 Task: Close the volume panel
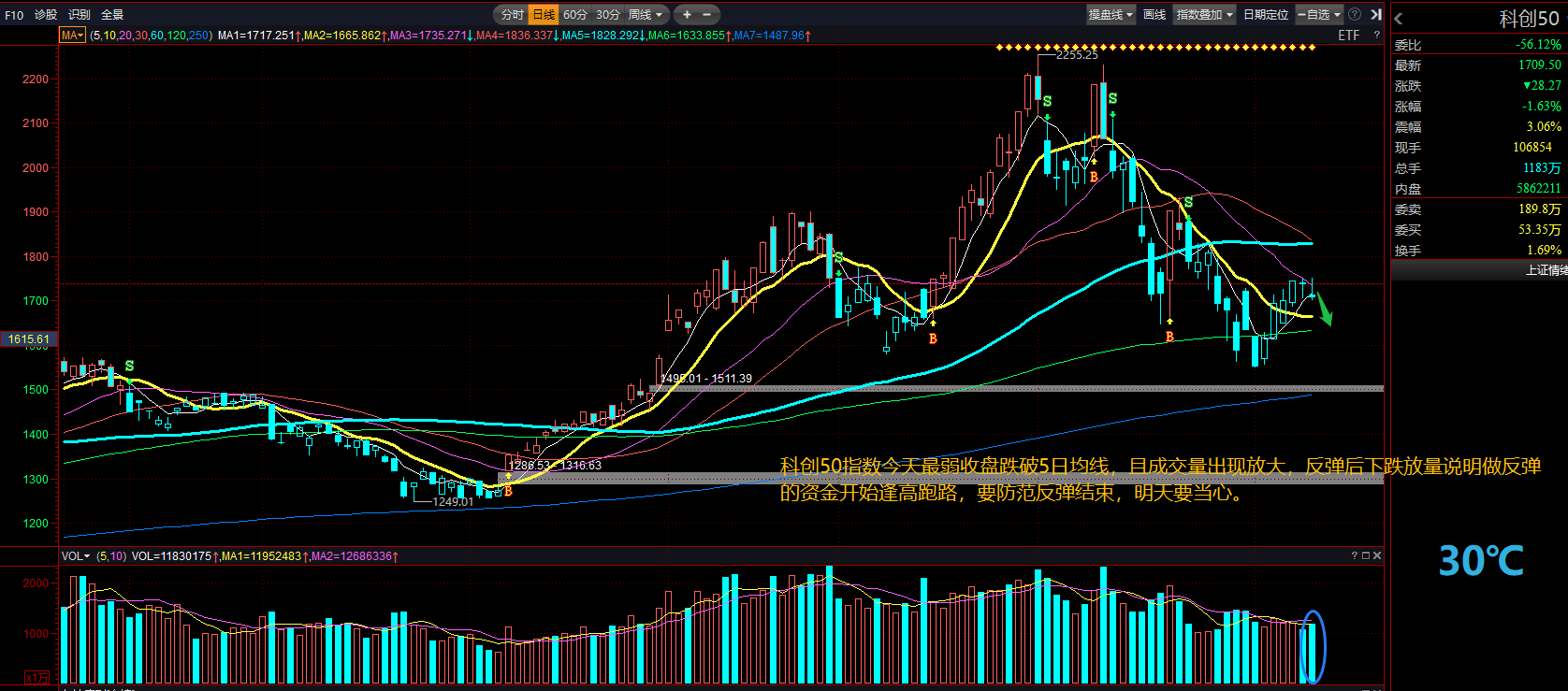click(x=1376, y=555)
